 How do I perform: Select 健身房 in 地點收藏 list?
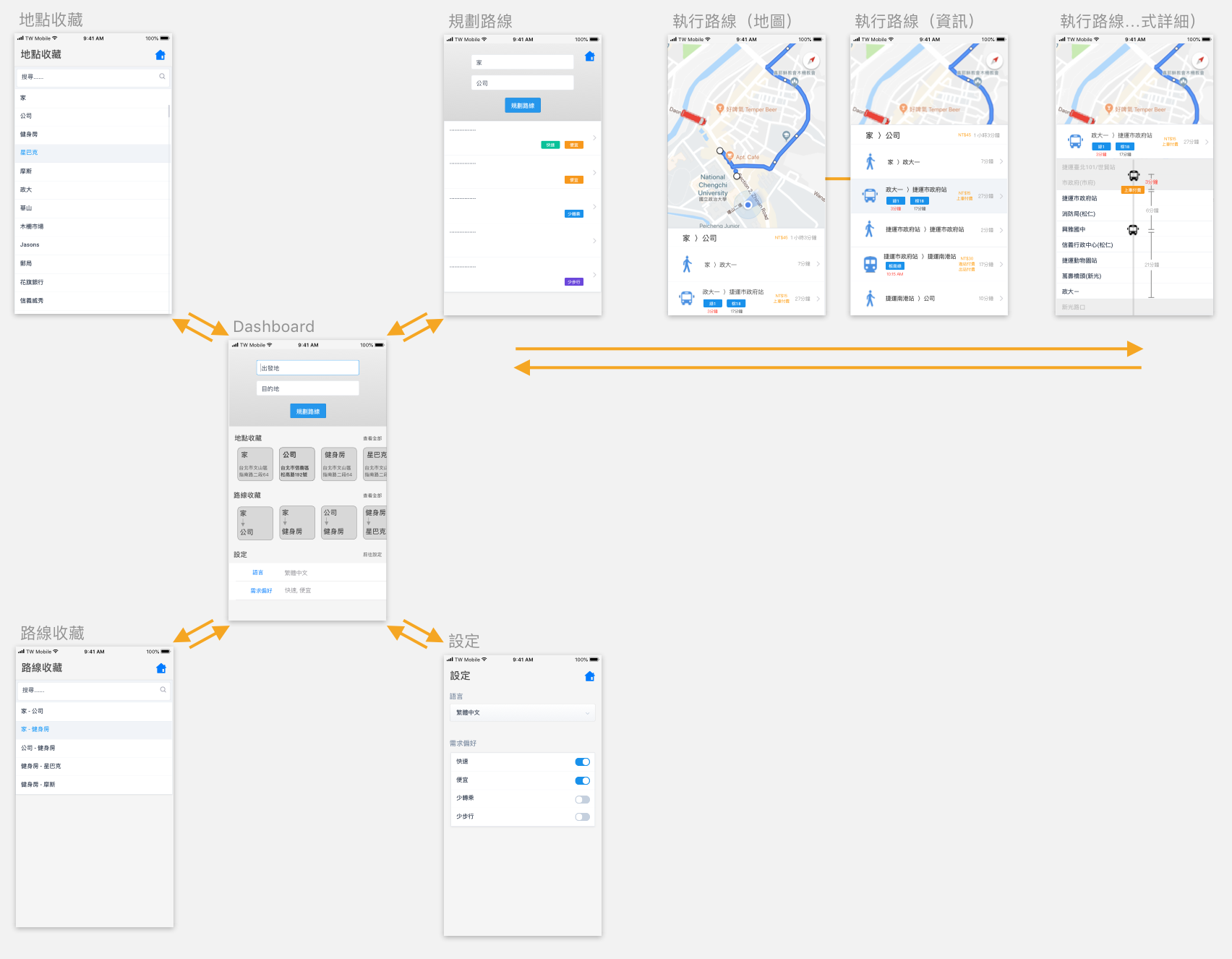(93, 135)
